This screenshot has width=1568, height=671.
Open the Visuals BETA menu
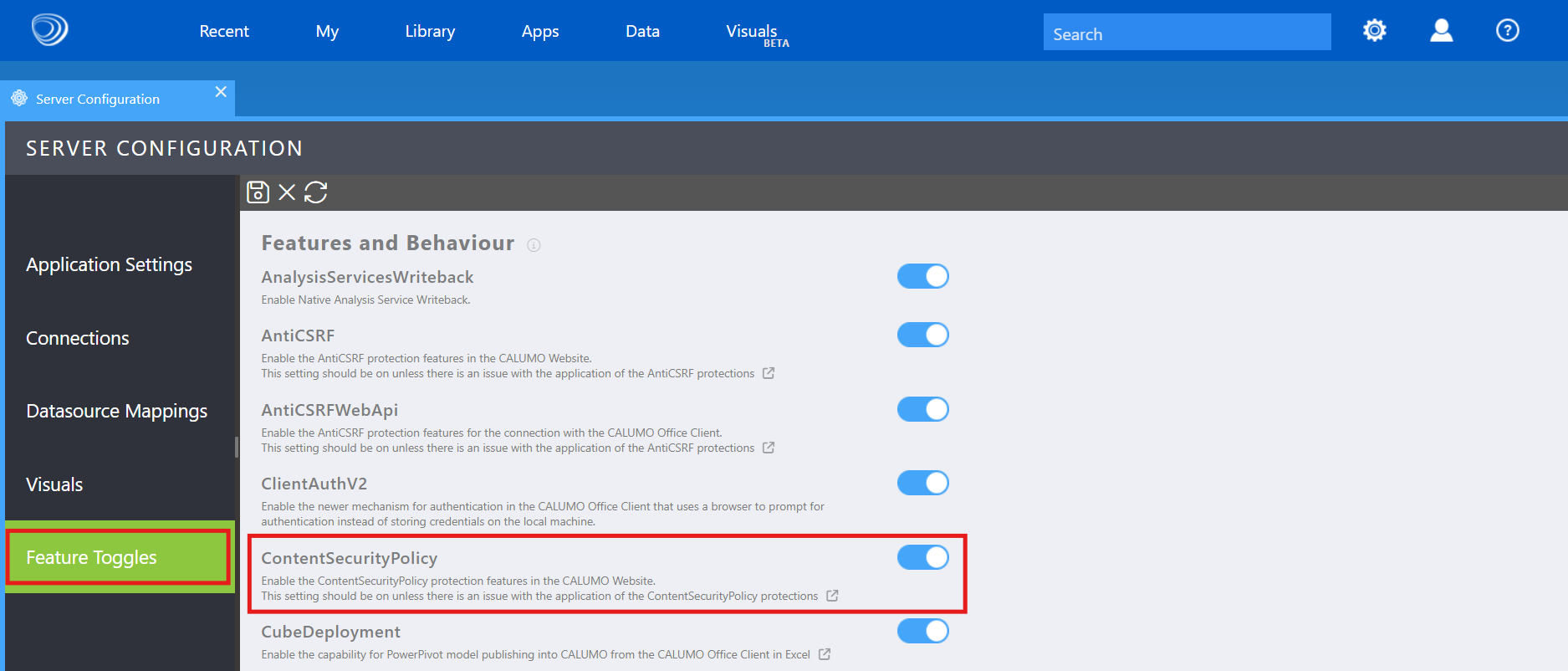click(x=758, y=34)
